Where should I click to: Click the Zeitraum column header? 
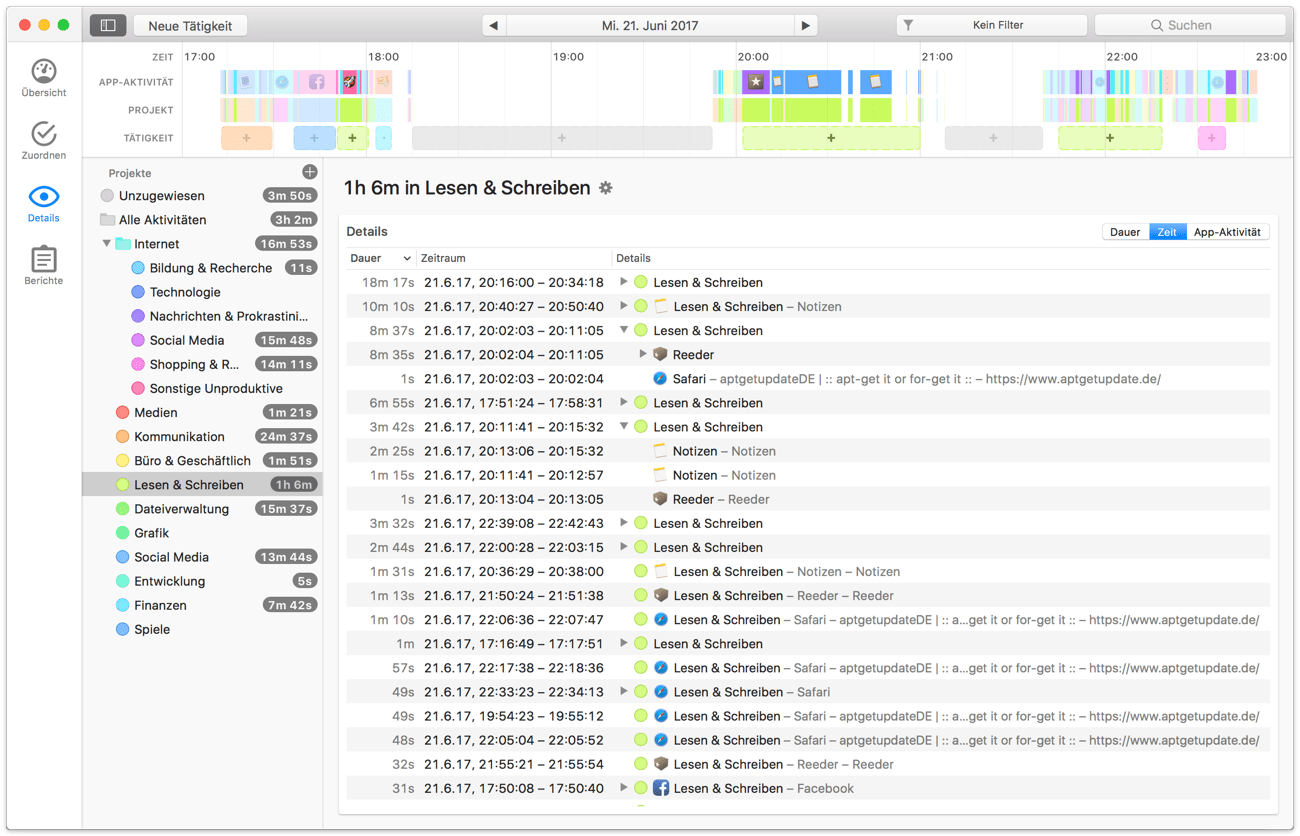pos(514,258)
